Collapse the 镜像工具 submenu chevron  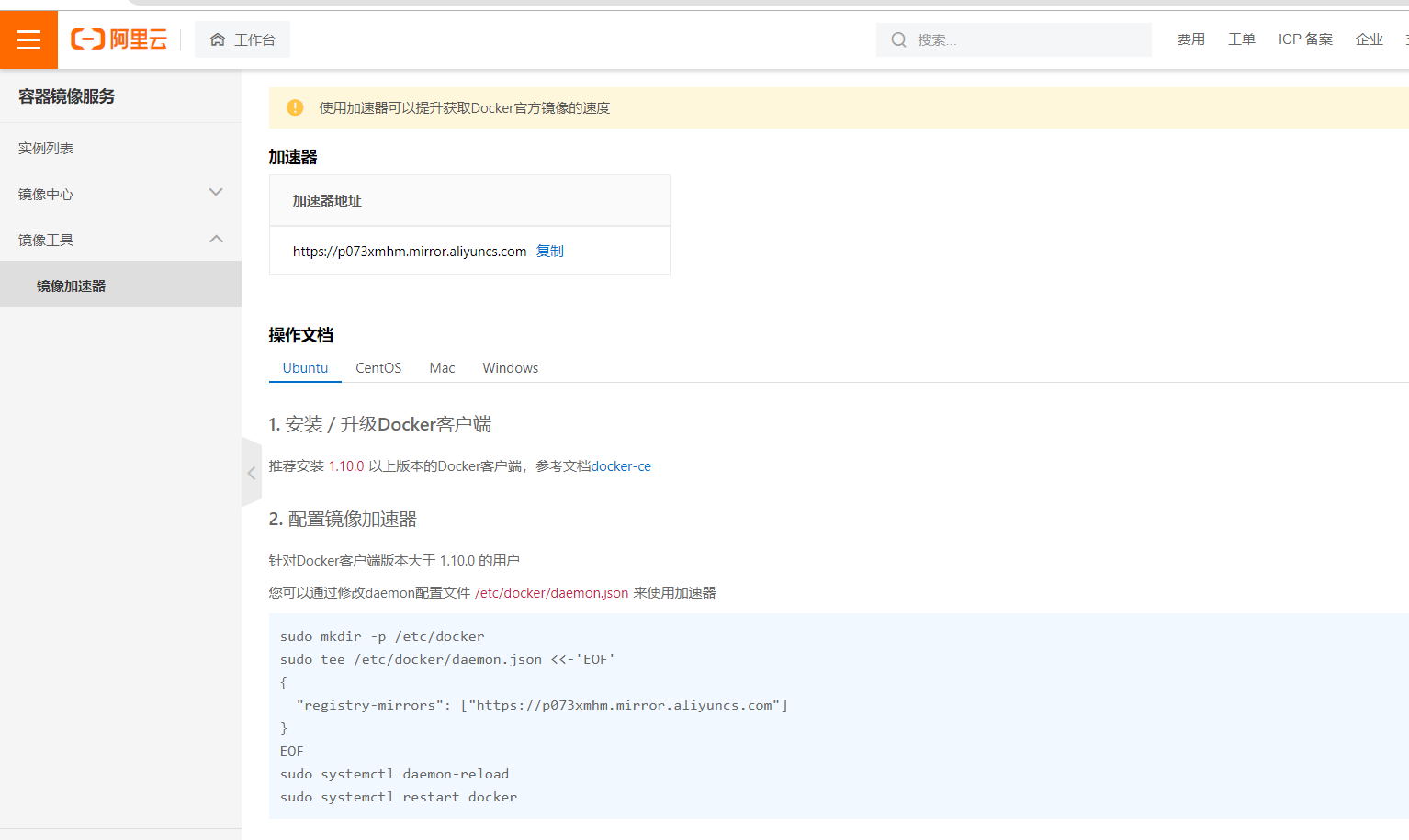coord(216,239)
